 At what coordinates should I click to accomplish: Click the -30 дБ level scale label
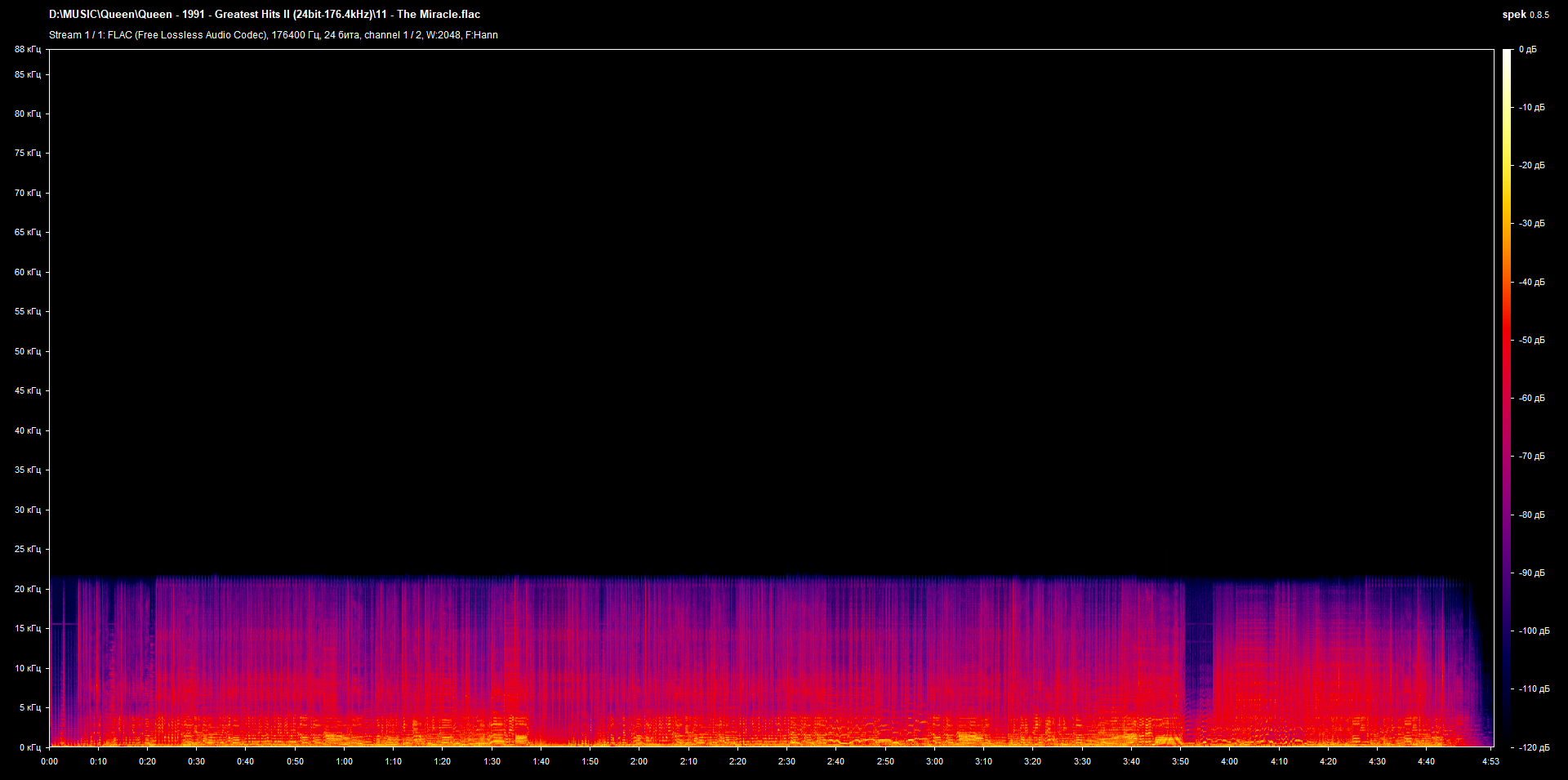(1532, 223)
